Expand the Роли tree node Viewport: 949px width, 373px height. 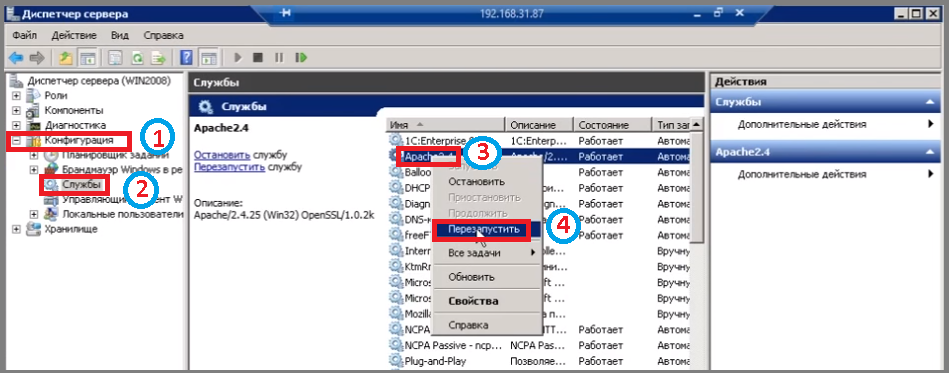point(16,96)
